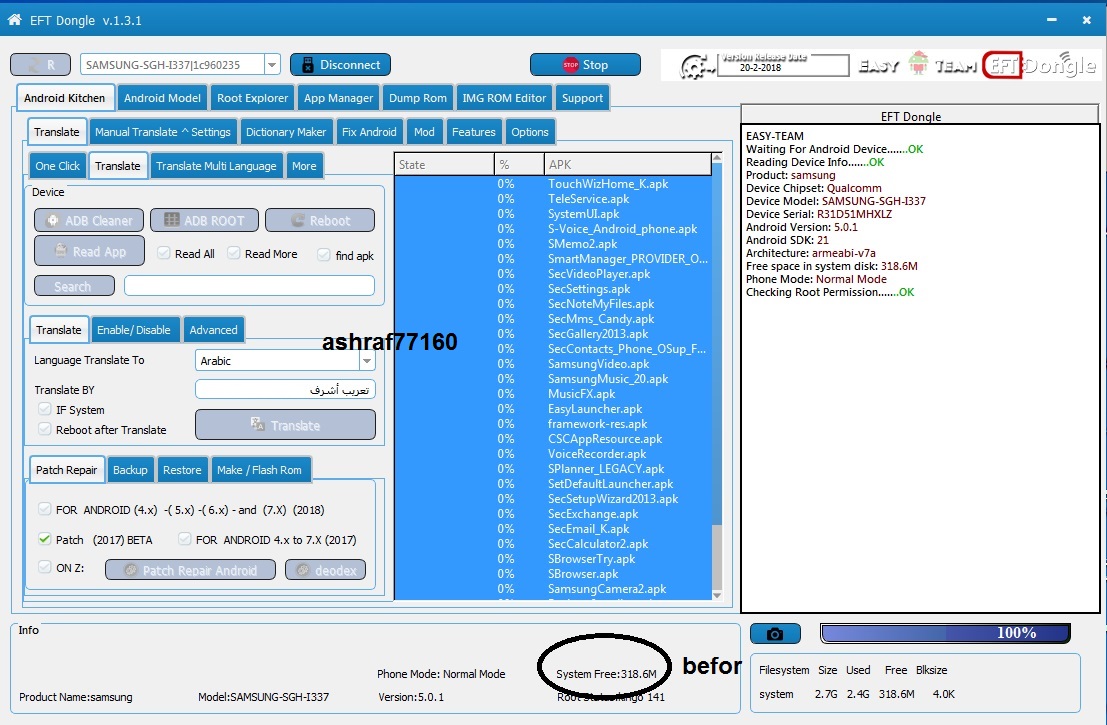Switch to Enable/ Disable tab

134,330
